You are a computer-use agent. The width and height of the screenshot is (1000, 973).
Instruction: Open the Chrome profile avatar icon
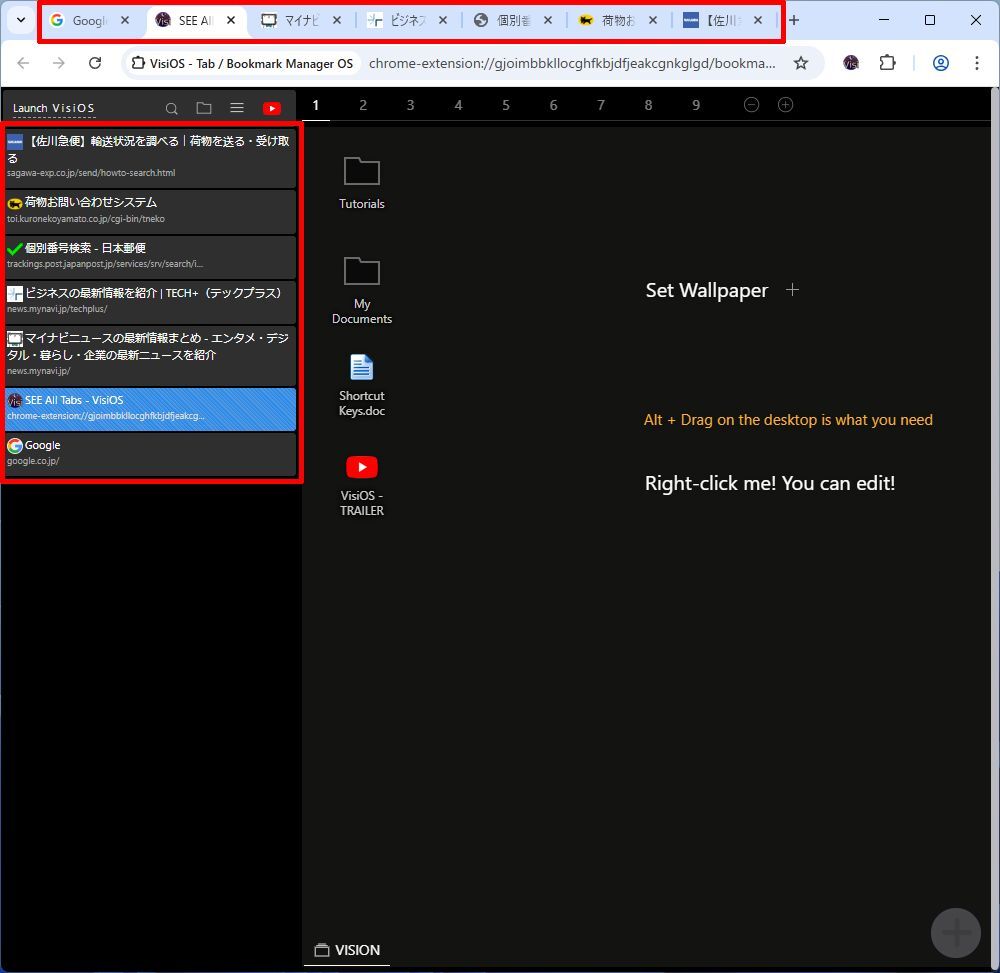pos(941,62)
